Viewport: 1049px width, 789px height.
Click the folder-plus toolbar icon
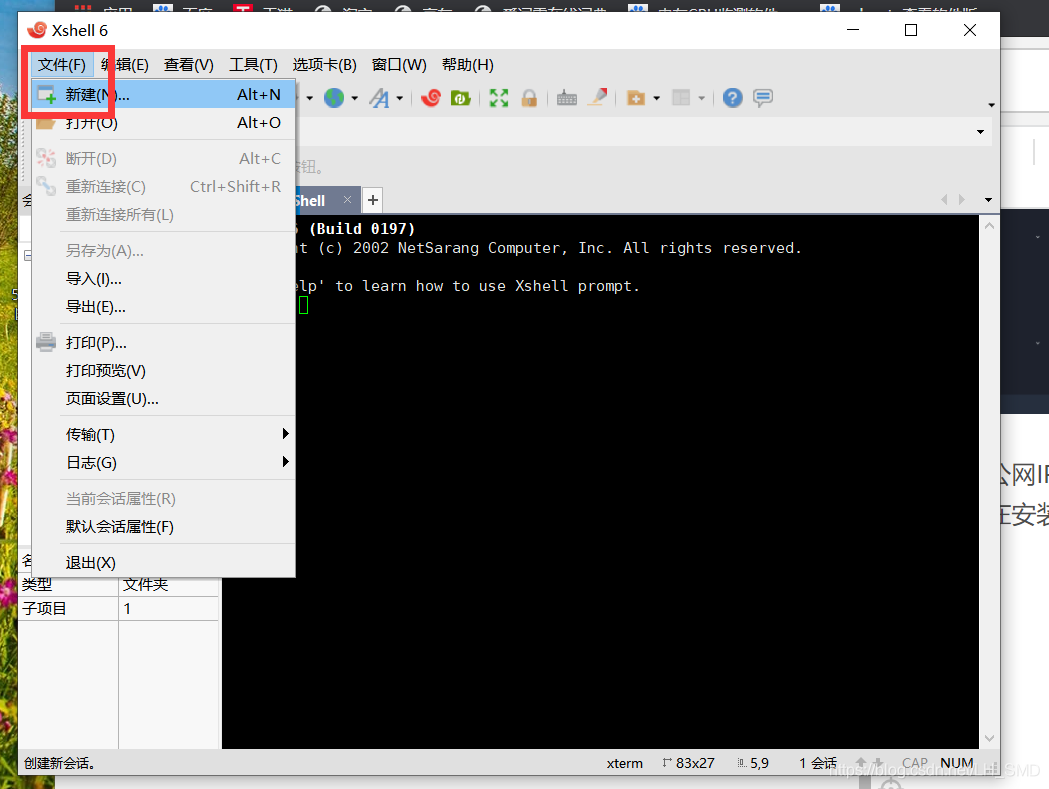(636, 98)
